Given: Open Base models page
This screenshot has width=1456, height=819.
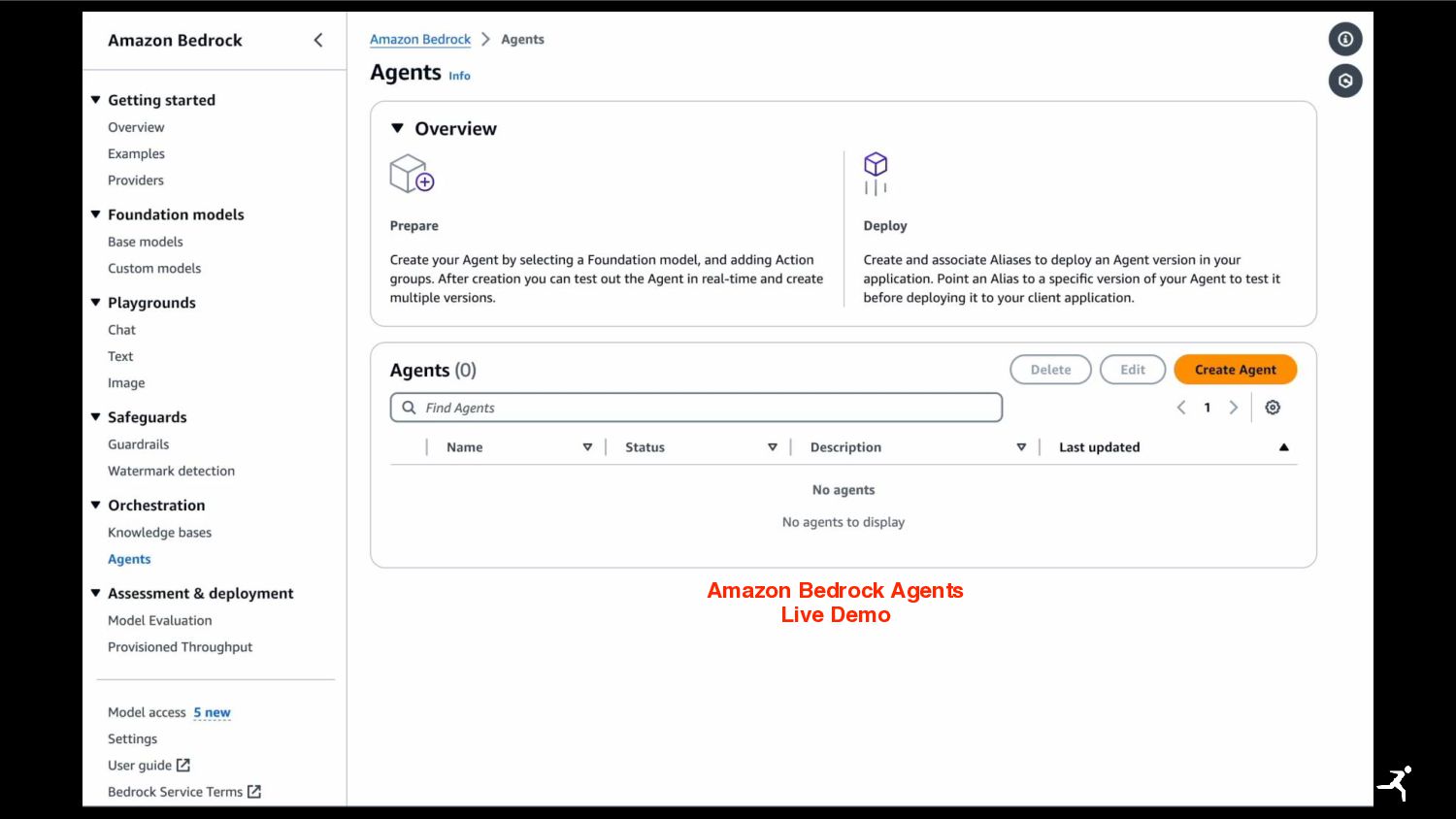Looking at the screenshot, I should point(146,242).
